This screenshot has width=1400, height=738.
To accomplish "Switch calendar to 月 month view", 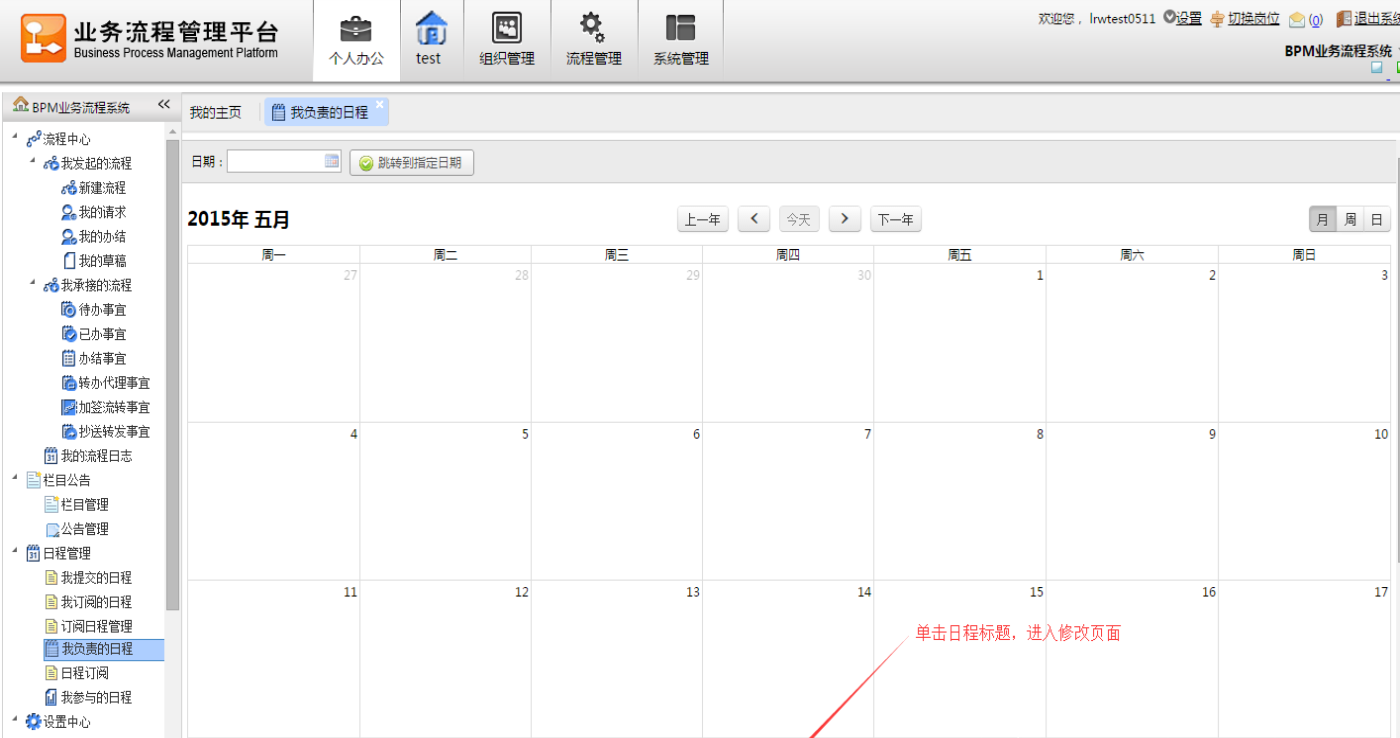I will pos(1323,219).
